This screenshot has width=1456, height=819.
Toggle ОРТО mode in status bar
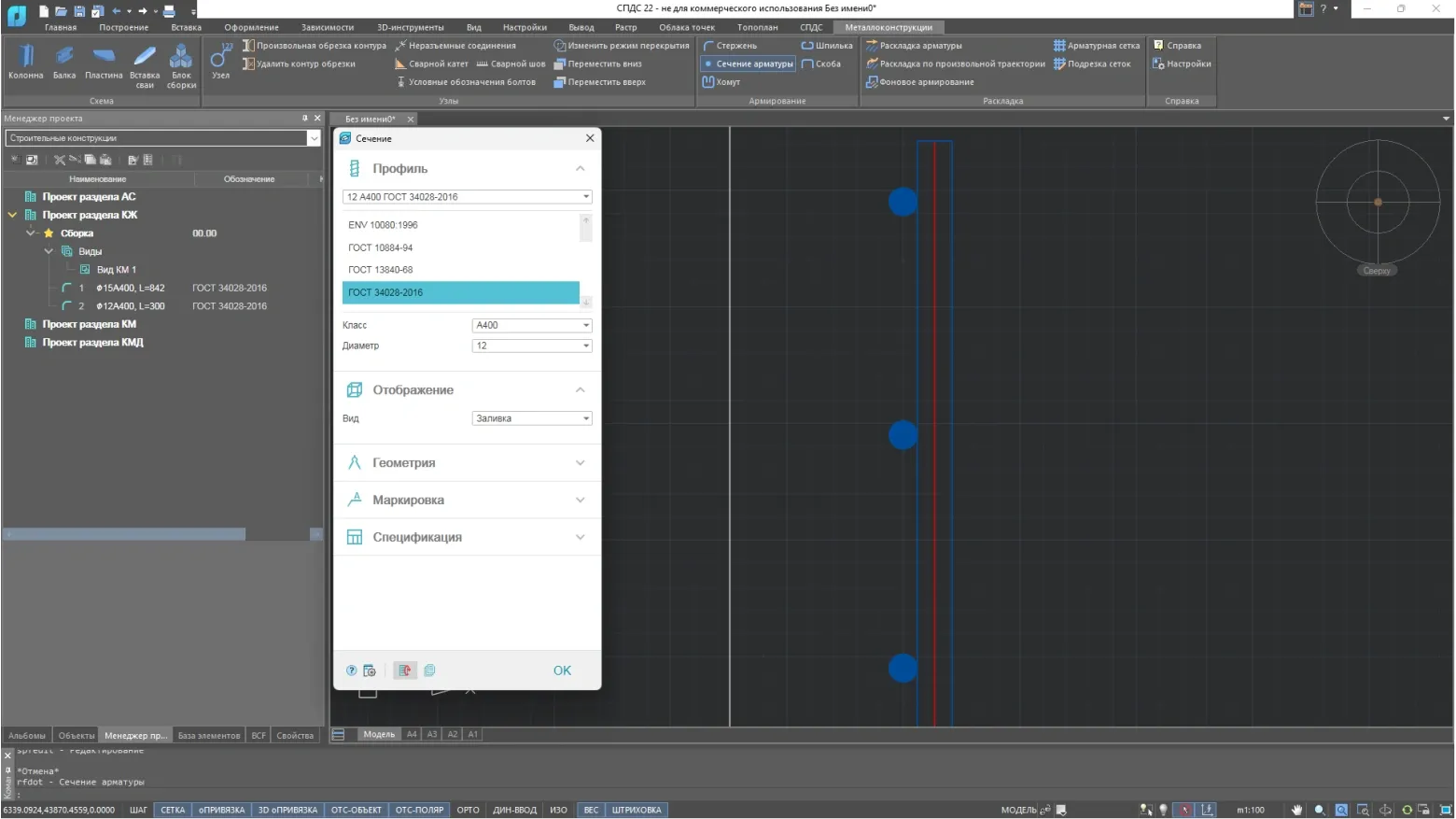(468, 810)
